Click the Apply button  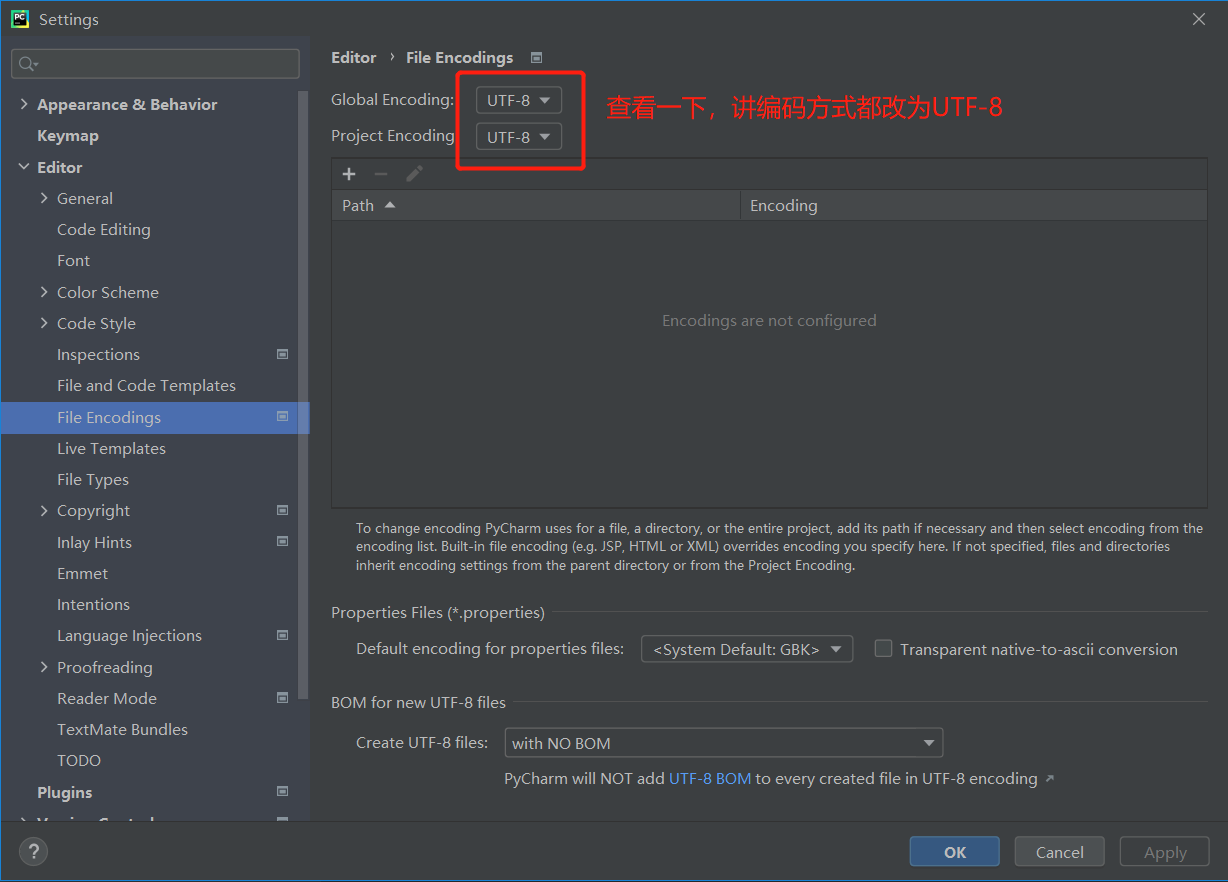point(1165,852)
